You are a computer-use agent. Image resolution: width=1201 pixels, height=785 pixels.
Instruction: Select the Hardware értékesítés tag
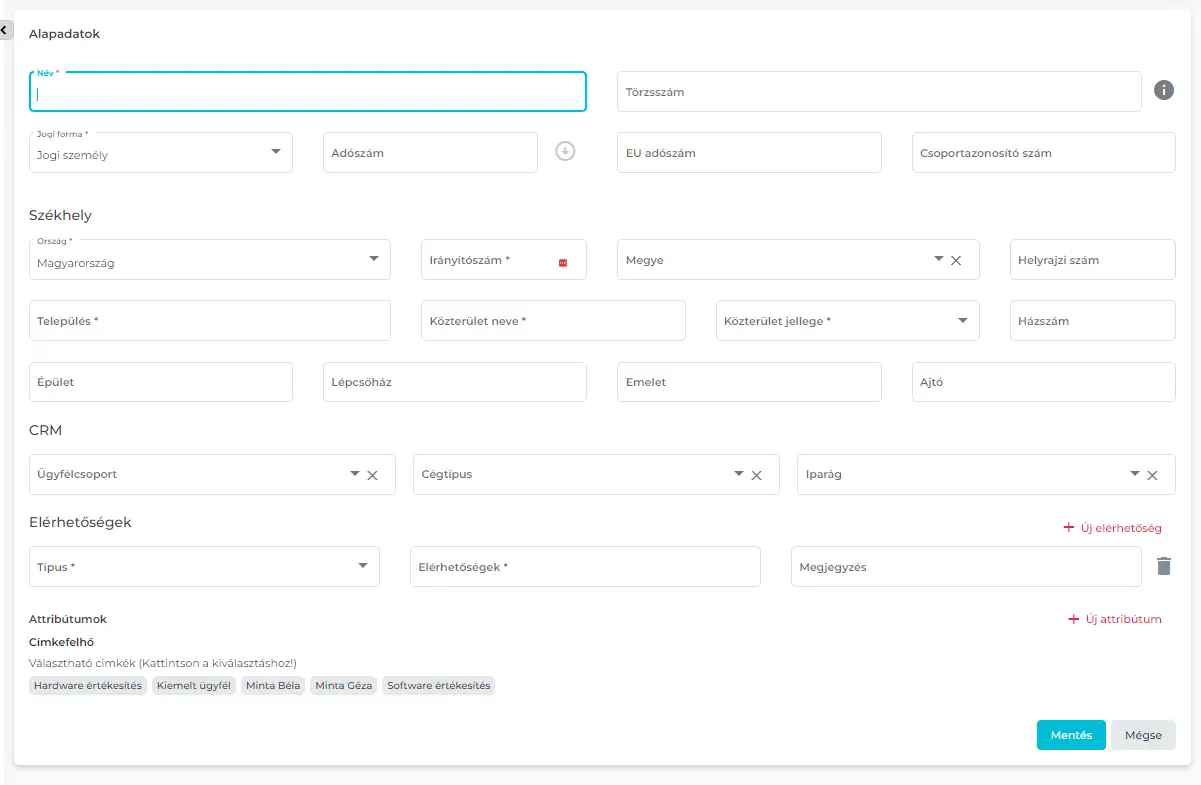point(88,686)
